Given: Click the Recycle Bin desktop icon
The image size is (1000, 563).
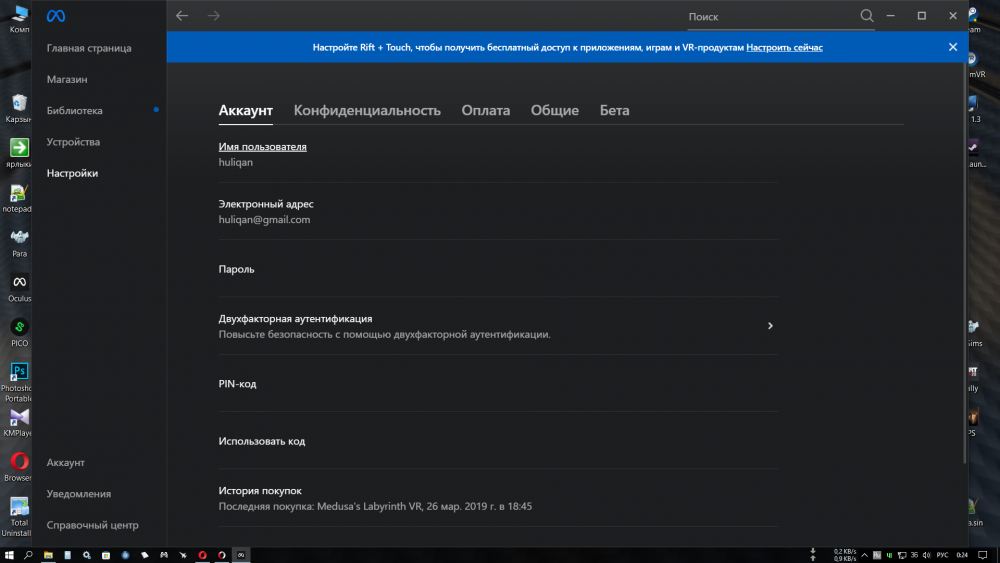Looking at the screenshot, I should click(19, 108).
